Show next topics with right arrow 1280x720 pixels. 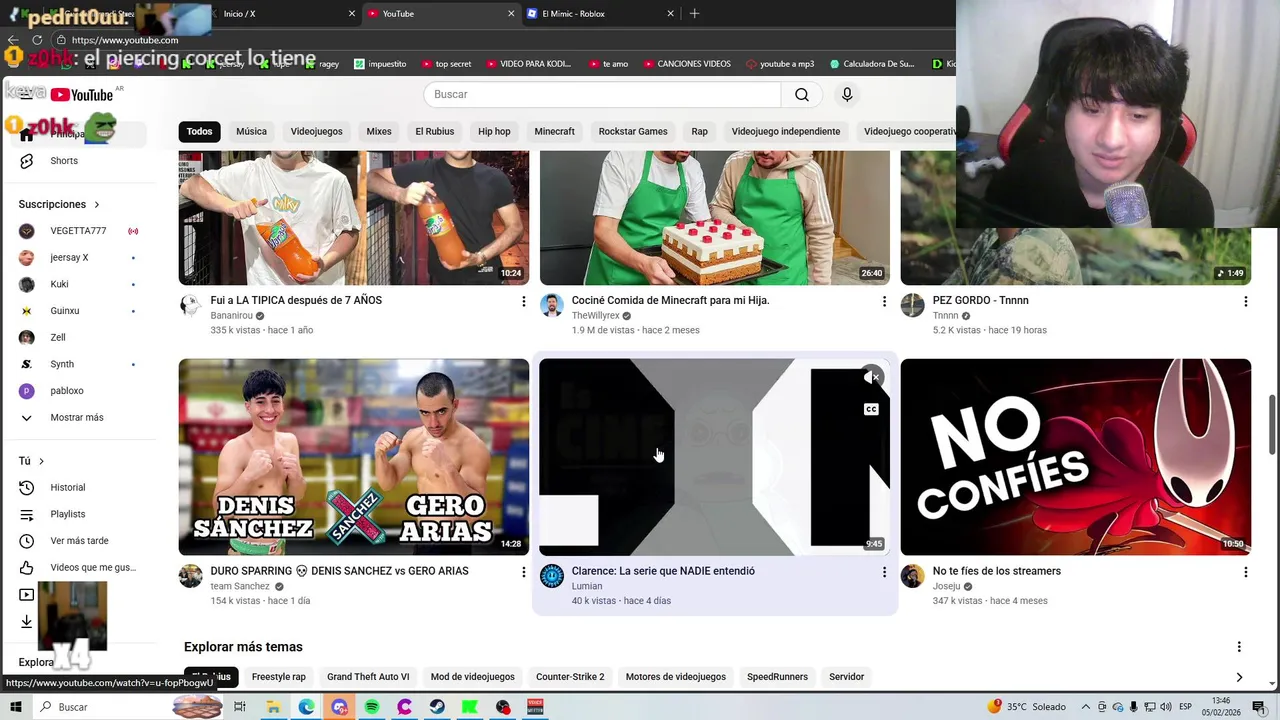click(1239, 677)
